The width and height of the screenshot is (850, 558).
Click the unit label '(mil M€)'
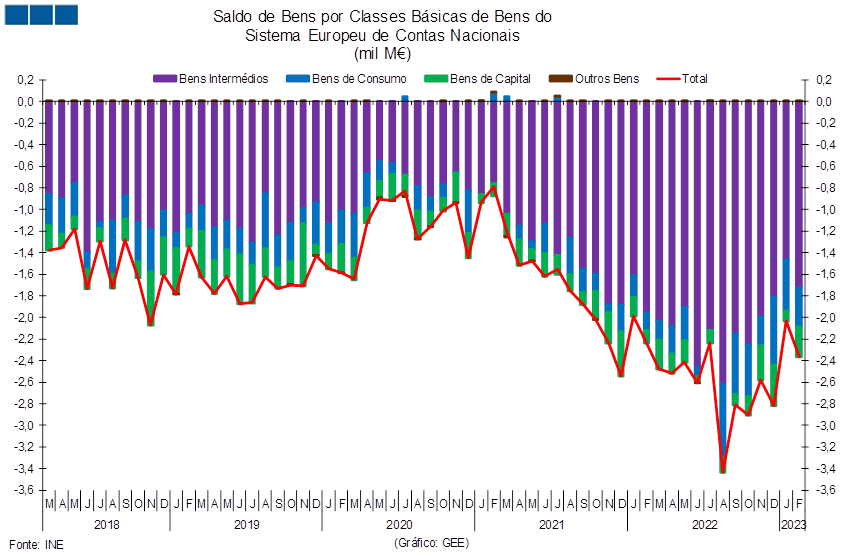coord(382,54)
